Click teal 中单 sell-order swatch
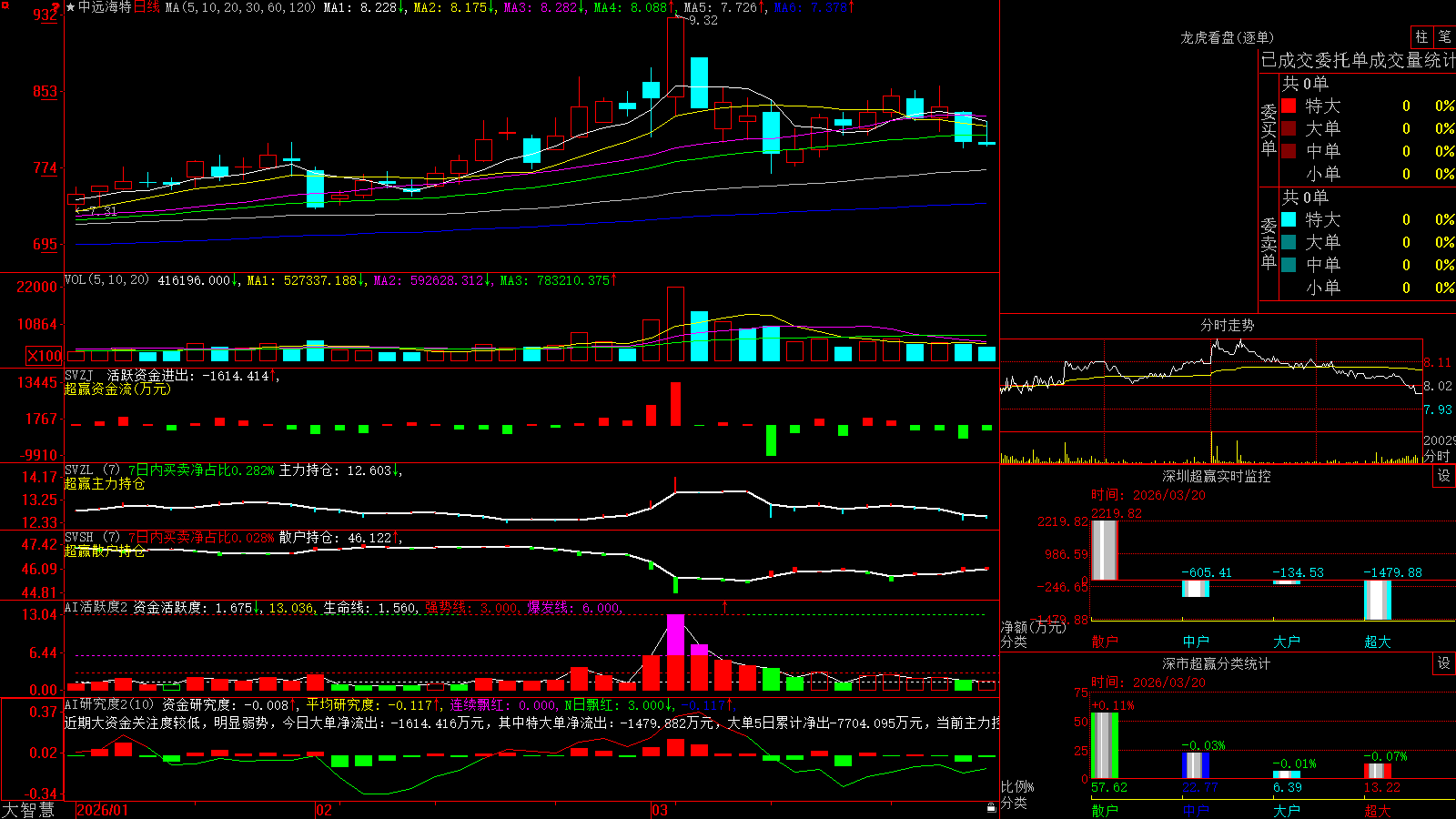The height and width of the screenshot is (819, 1456). point(1289,265)
